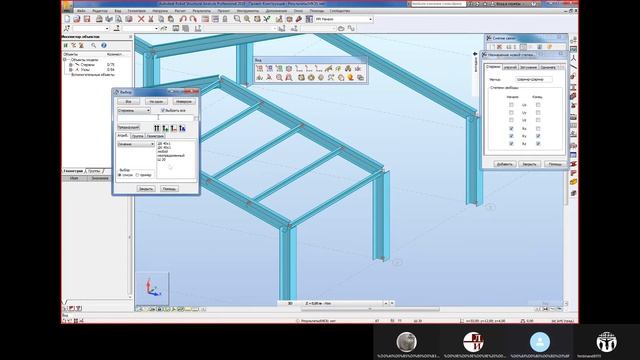Expand the Стержни tree node
Viewport: 640px width, 360px height.
click(x=71, y=64)
